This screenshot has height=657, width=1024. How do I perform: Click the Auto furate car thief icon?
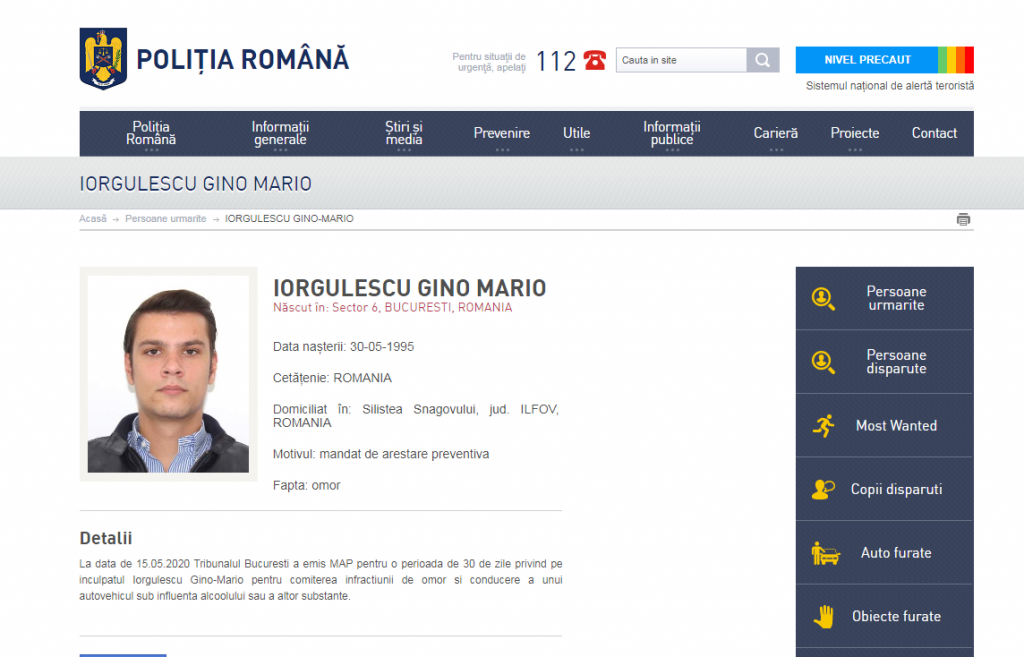[825, 553]
